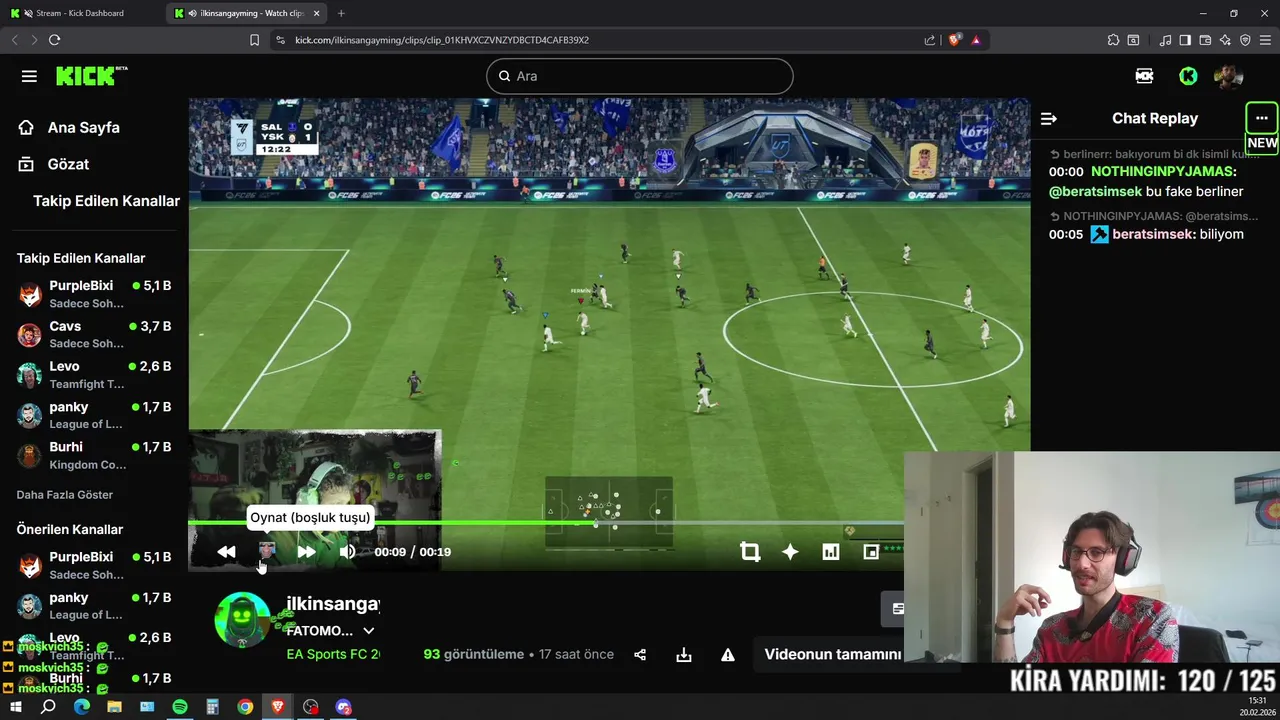The height and width of the screenshot is (720, 1280).
Task: Report the clip with warning icon
Action: tap(728, 655)
